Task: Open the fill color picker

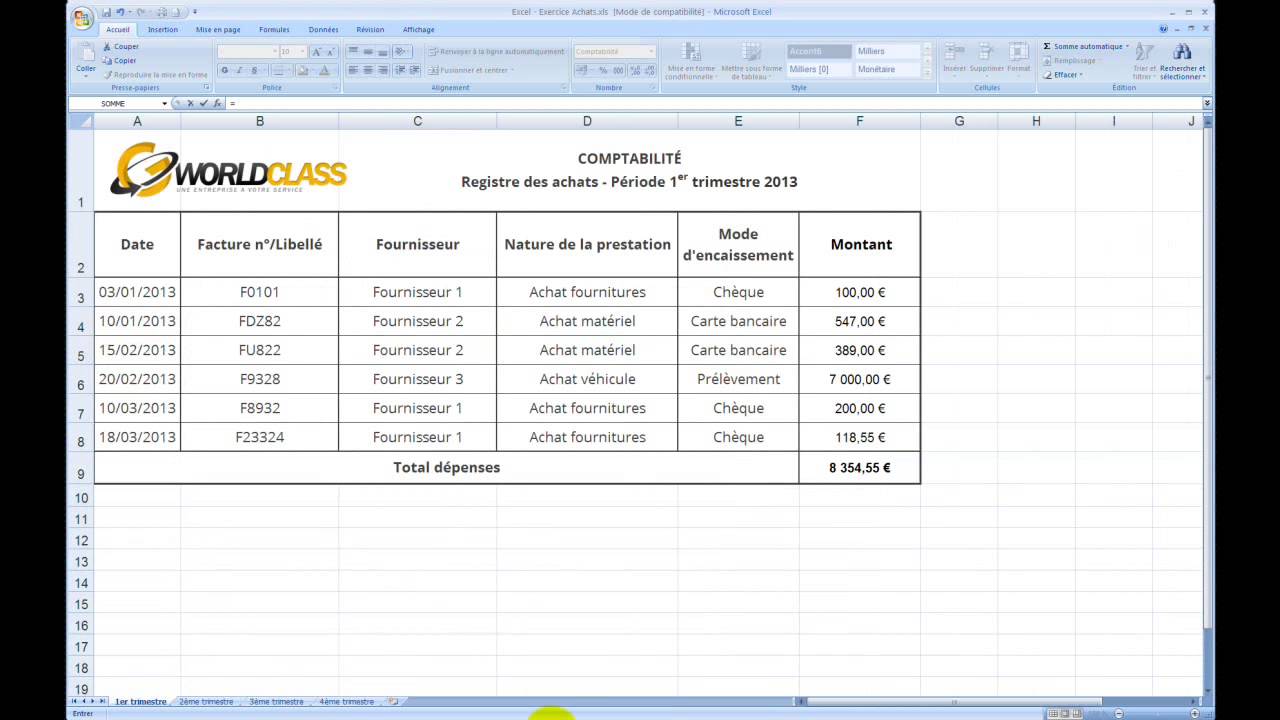Action: 304,70
